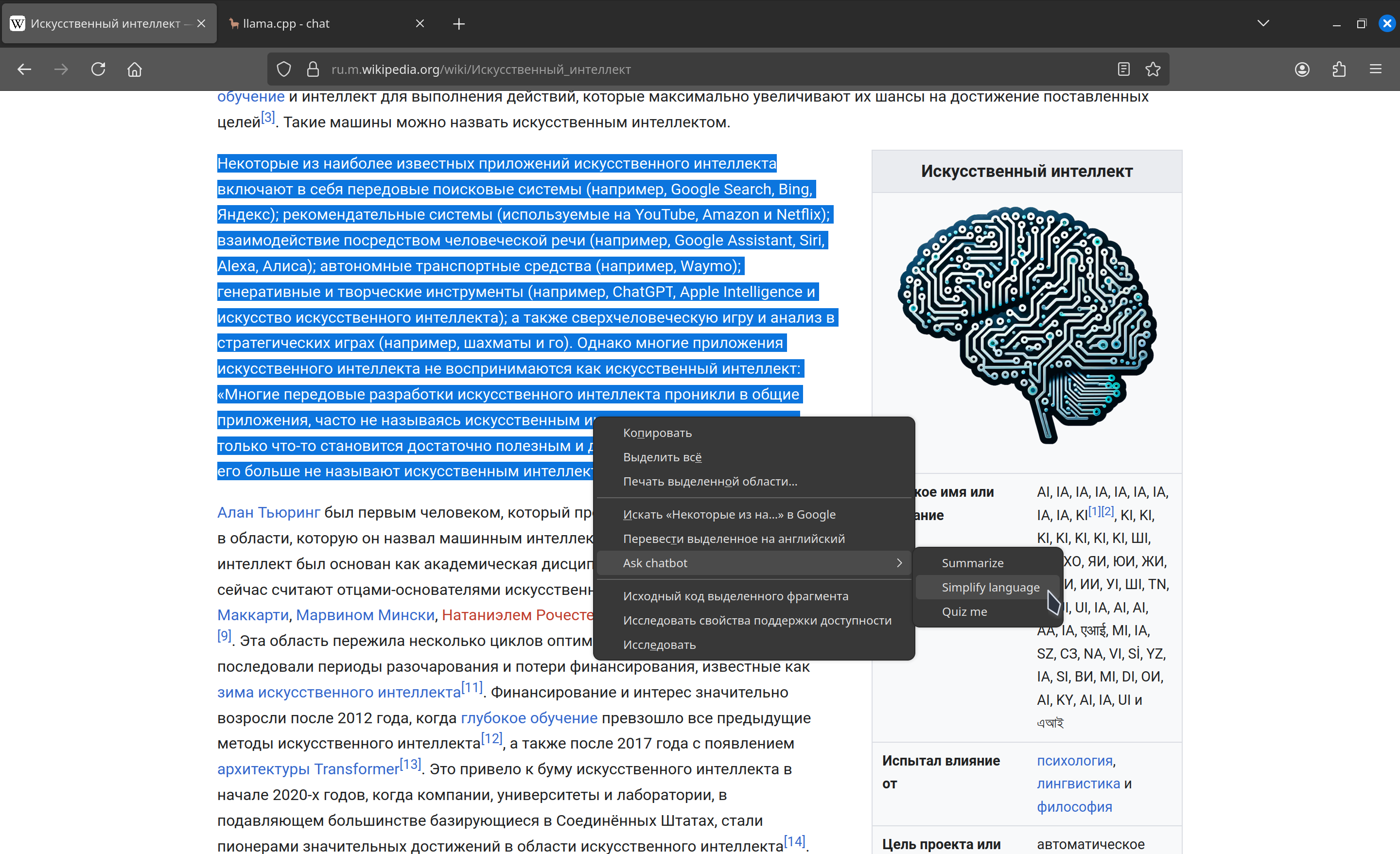The width and height of the screenshot is (1400, 854).
Task: Open a new tab with plus button
Action: tap(459, 24)
